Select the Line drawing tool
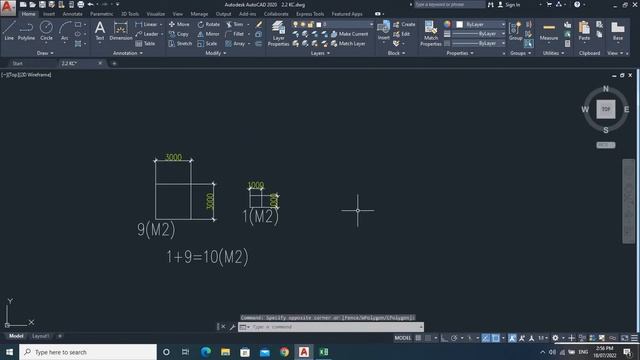Image resolution: width=640 pixels, height=360 pixels. pyautogui.click(x=9, y=31)
